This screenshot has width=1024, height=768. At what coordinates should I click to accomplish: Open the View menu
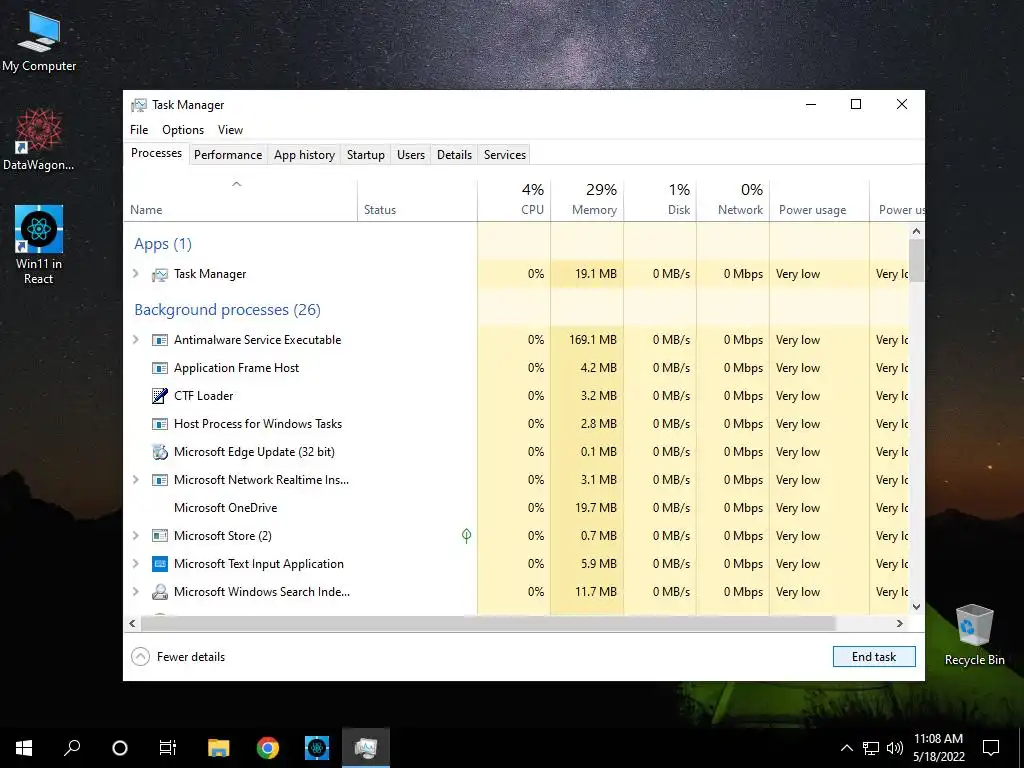click(230, 130)
